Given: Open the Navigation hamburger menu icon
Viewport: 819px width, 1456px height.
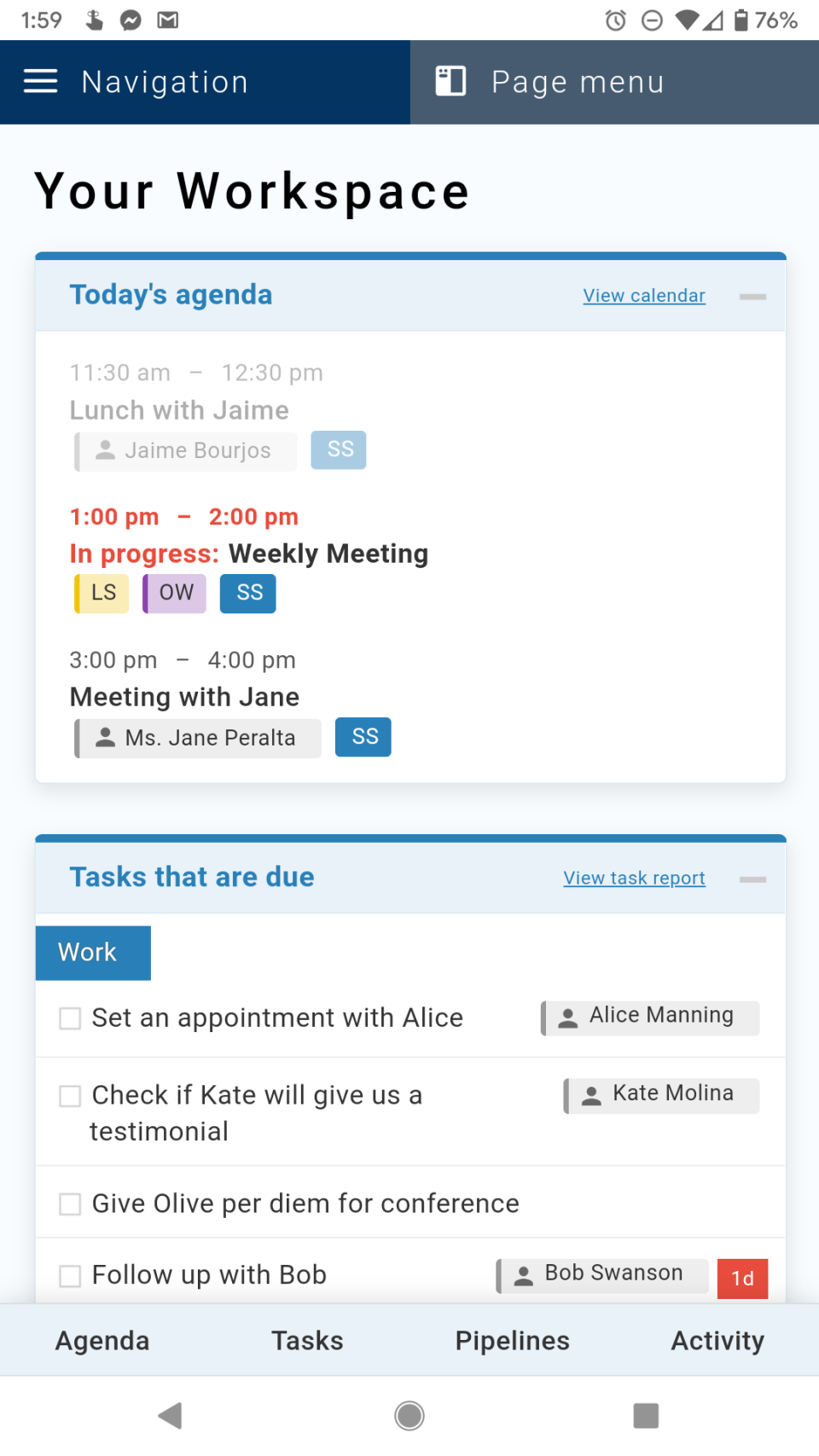Looking at the screenshot, I should (x=40, y=82).
